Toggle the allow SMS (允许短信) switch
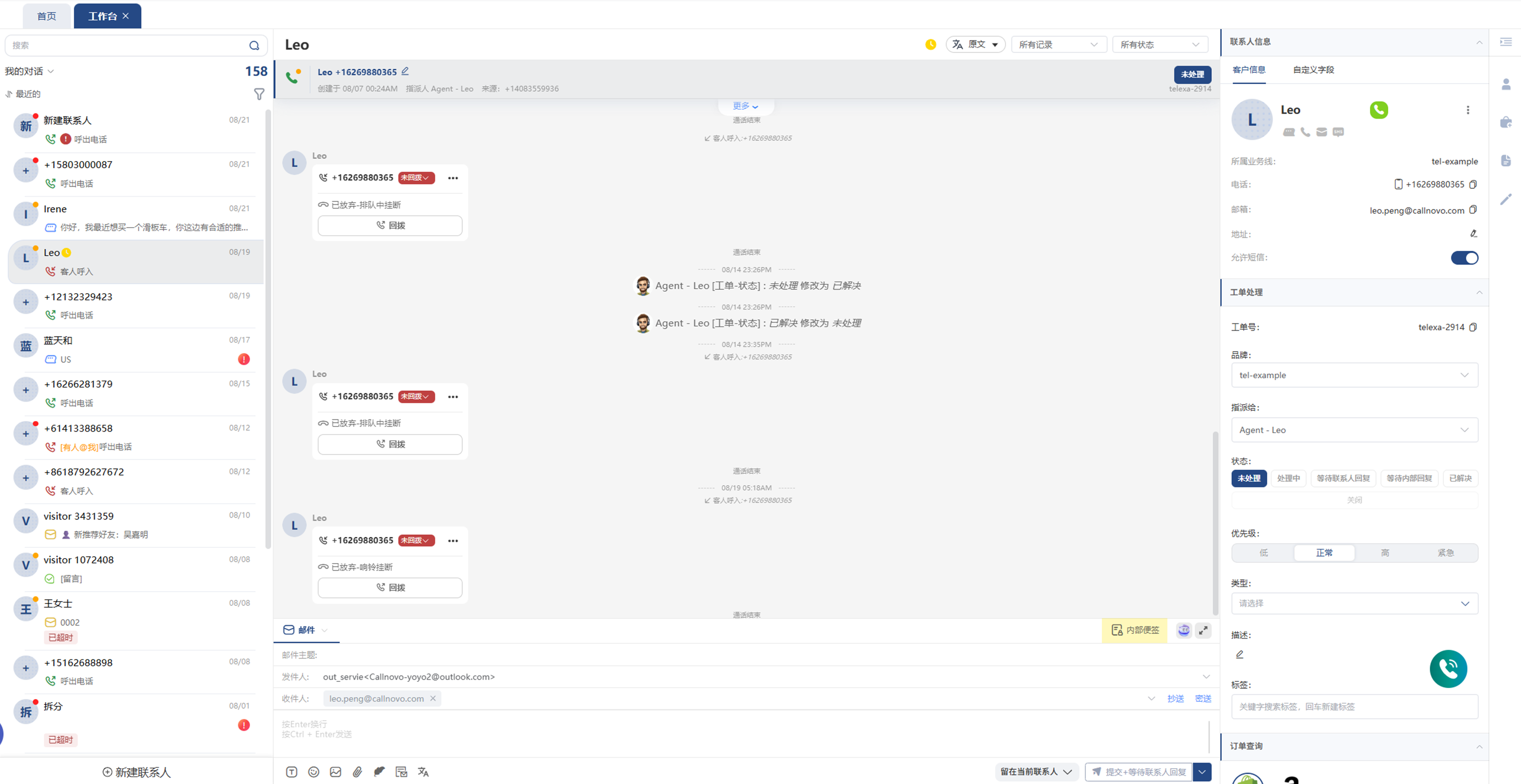This screenshot has height=784, width=1521. click(x=1464, y=258)
